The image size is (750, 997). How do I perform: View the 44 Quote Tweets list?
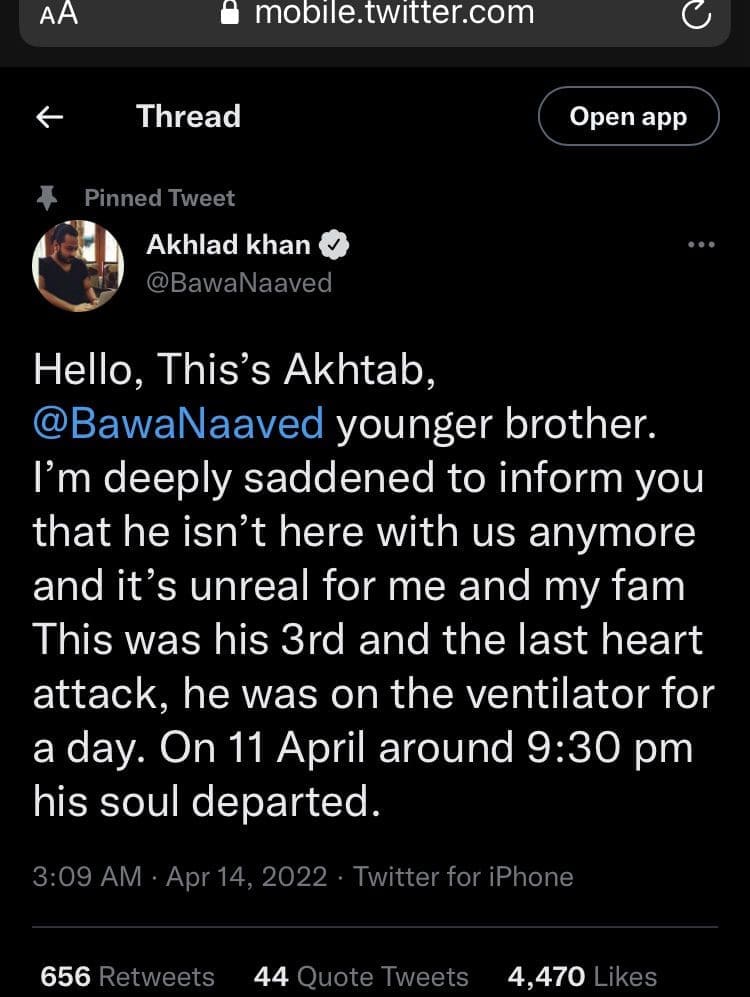pos(361,976)
